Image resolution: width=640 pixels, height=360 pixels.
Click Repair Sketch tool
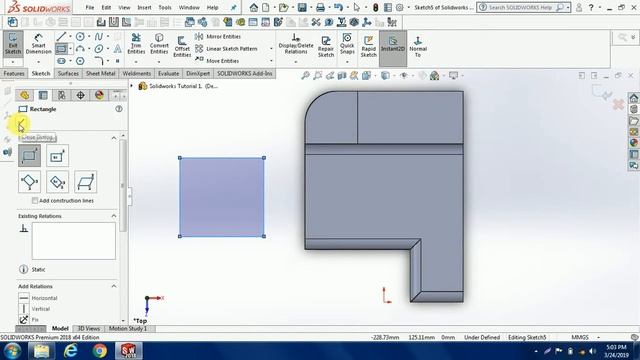(x=326, y=46)
